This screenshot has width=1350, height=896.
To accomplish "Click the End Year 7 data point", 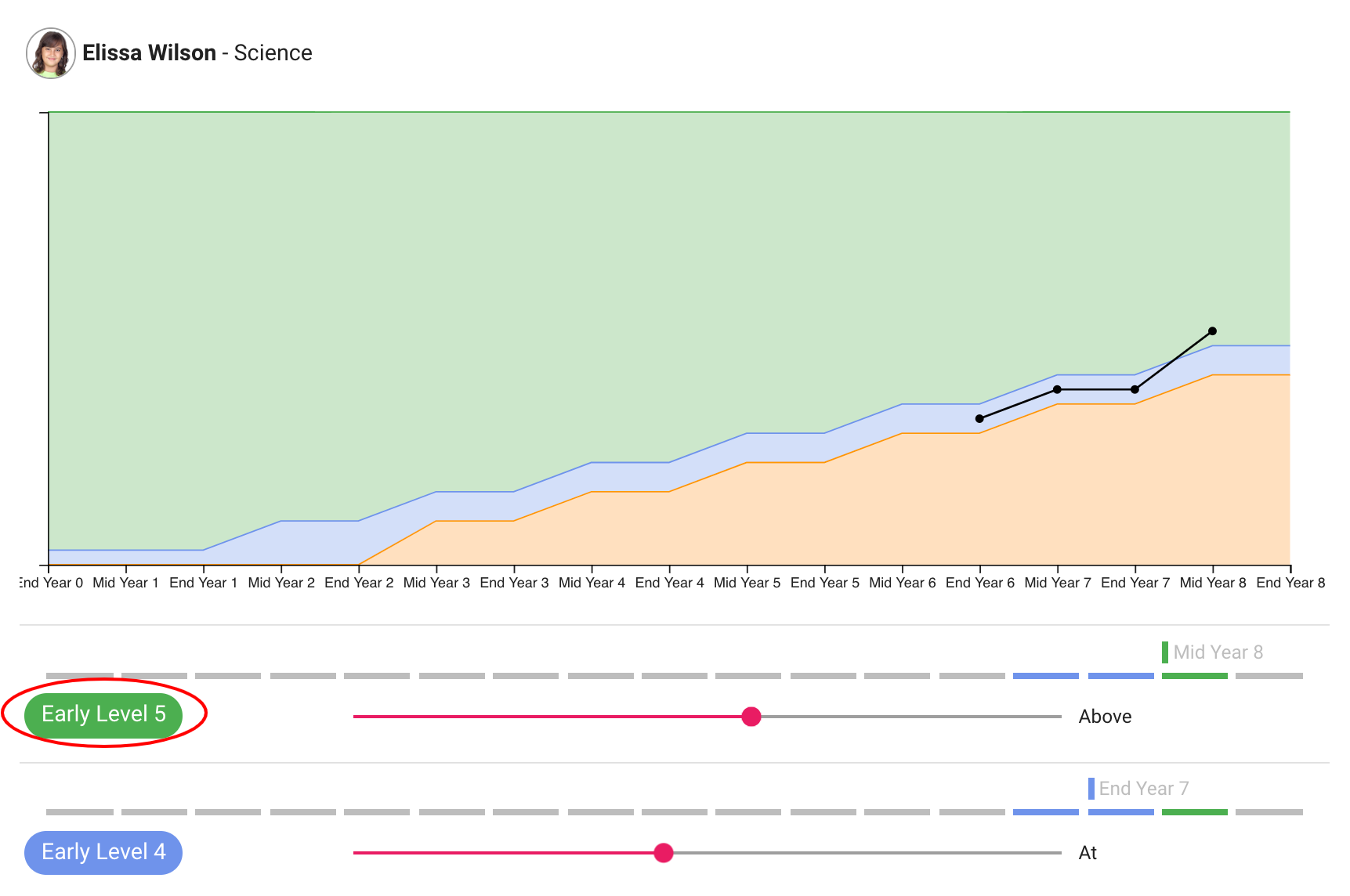I will (x=1135, y=389).
